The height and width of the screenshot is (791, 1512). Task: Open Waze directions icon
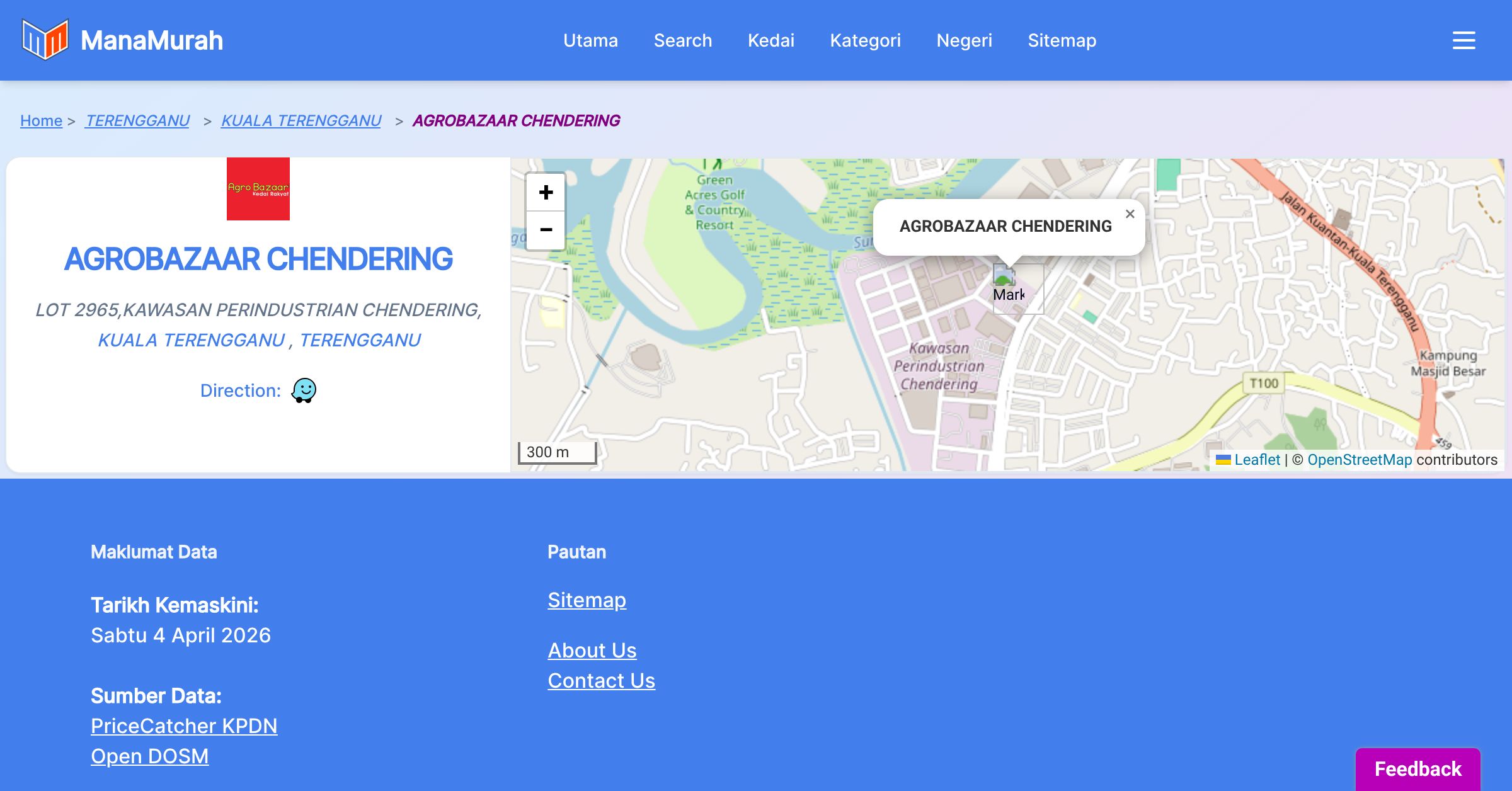[304, 390]
